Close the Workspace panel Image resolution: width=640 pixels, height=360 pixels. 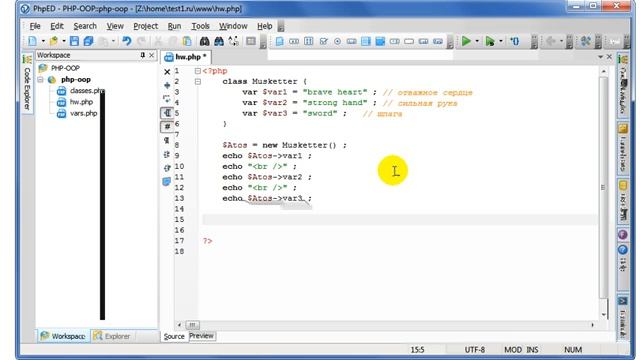151,55
